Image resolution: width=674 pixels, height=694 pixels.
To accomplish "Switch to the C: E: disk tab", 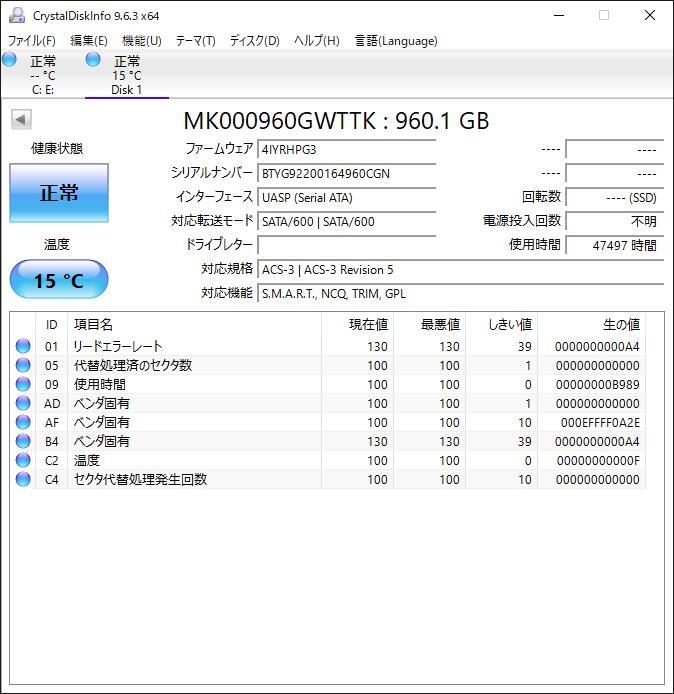I will (42, 74).
